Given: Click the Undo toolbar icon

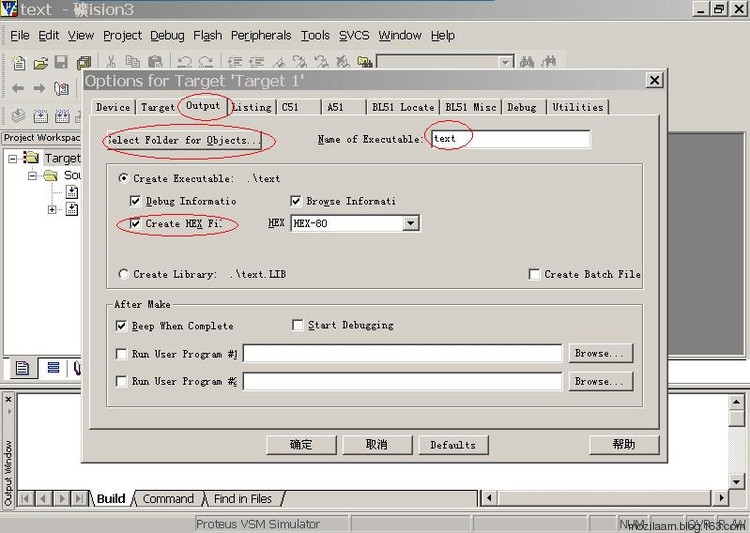Looking at the screenshot, I should point(184,62).
